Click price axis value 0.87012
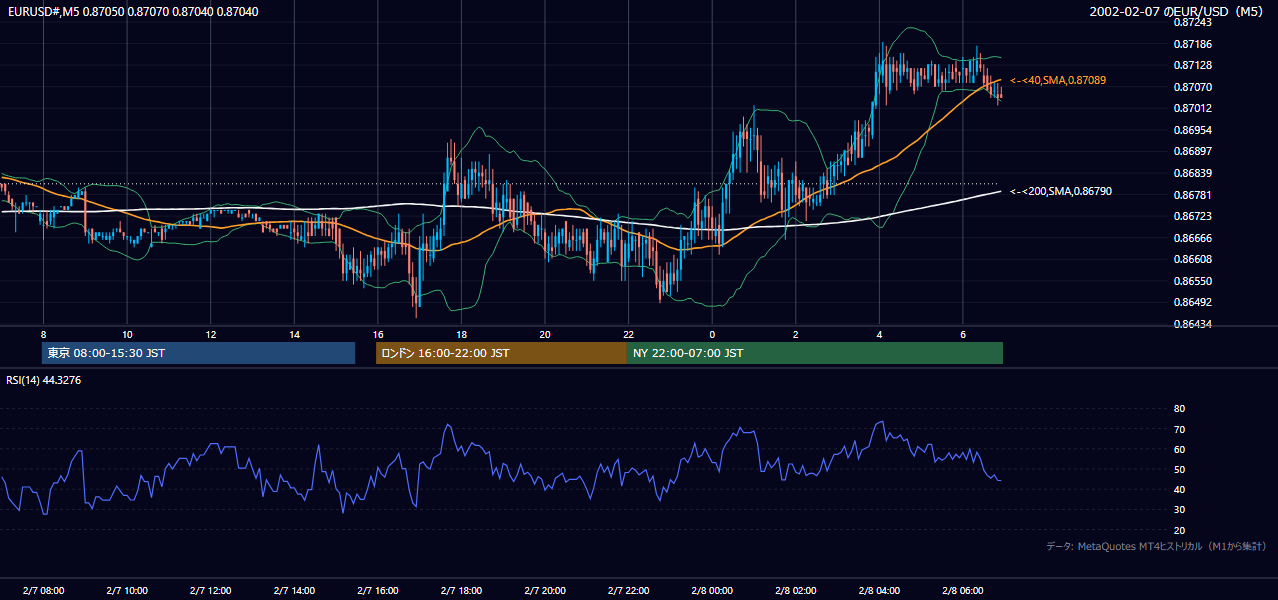The image size is (1278, 600). 1192,109
